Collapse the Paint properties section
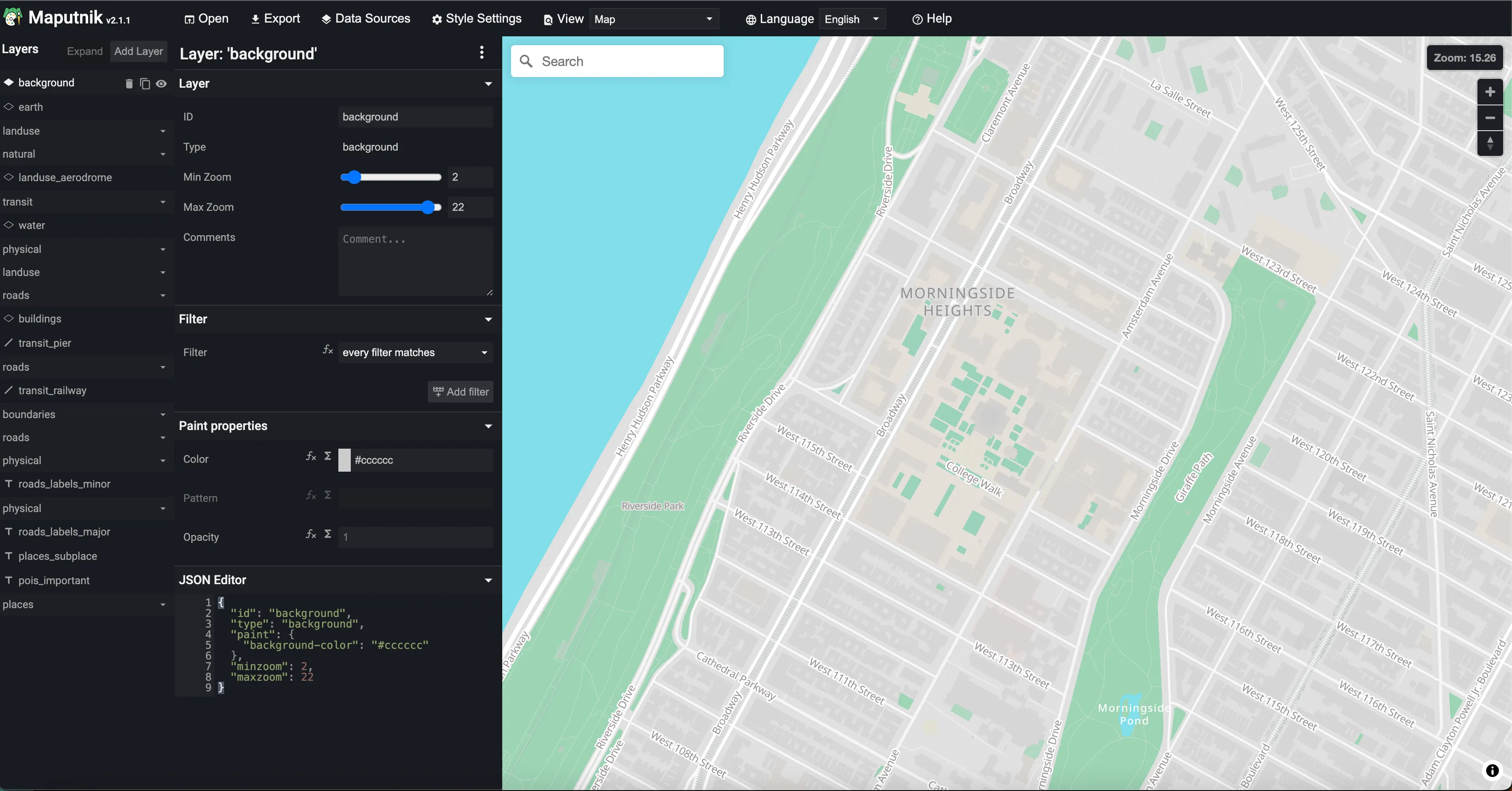1512x791 pixels. [488, 426]
